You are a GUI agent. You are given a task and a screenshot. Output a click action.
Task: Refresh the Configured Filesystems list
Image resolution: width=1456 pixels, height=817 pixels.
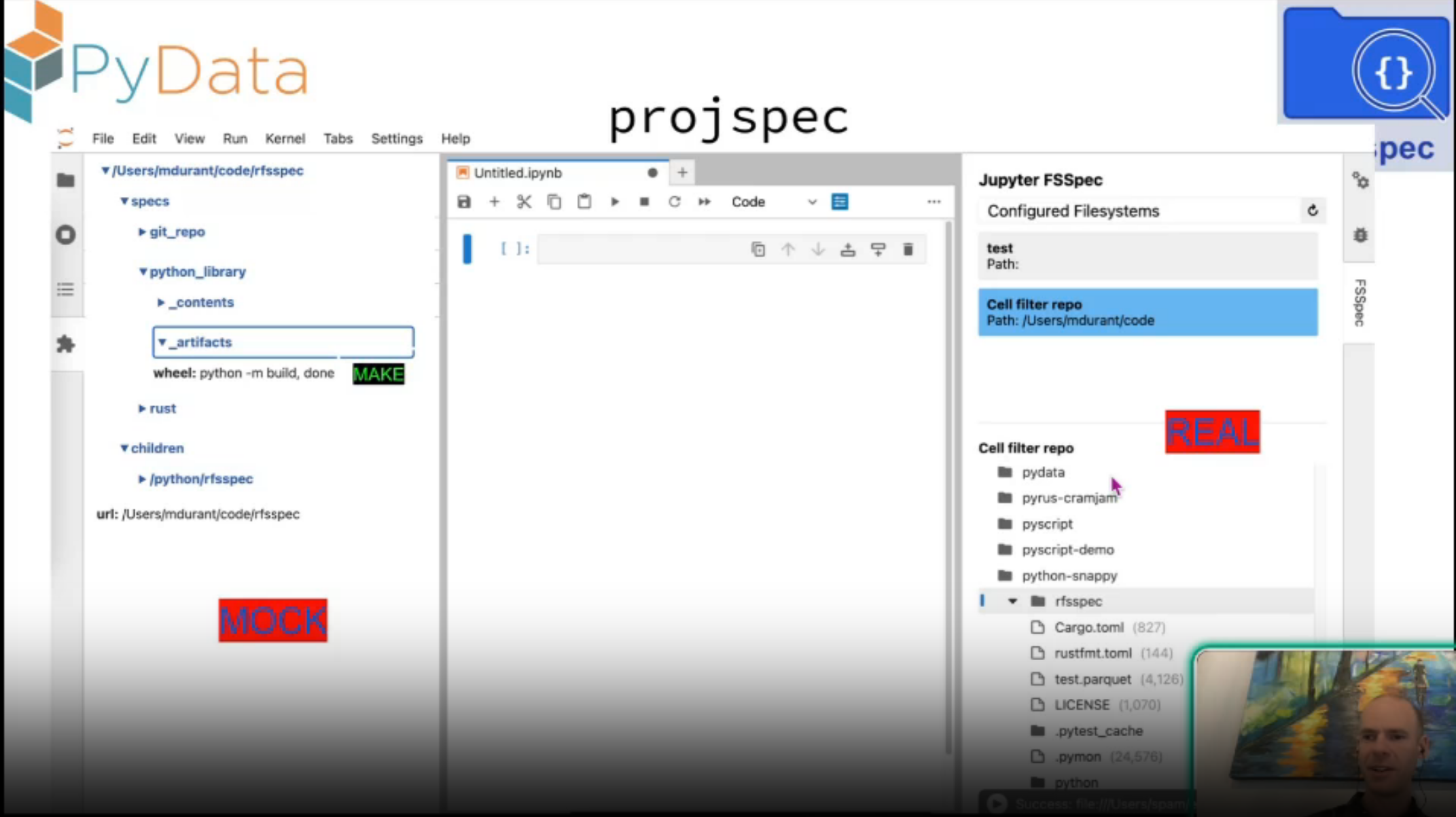[1313, 211]
